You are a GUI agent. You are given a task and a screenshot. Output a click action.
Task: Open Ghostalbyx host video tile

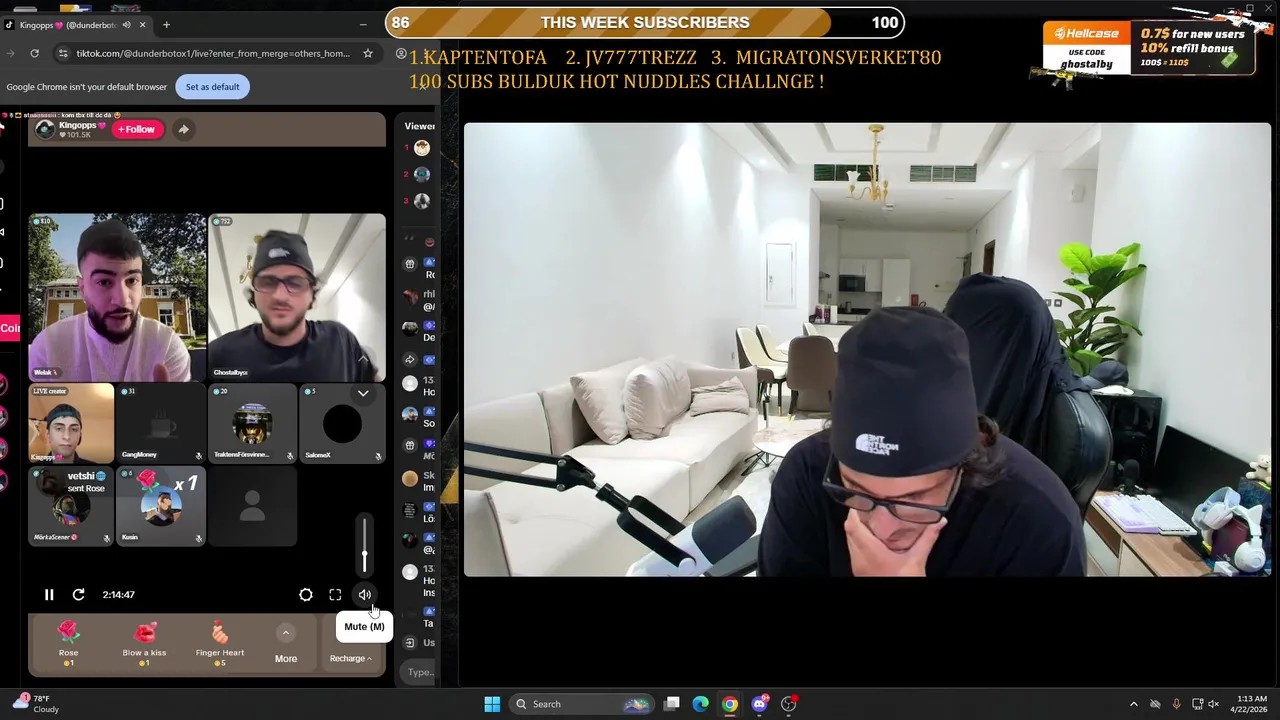coord(297,297)
